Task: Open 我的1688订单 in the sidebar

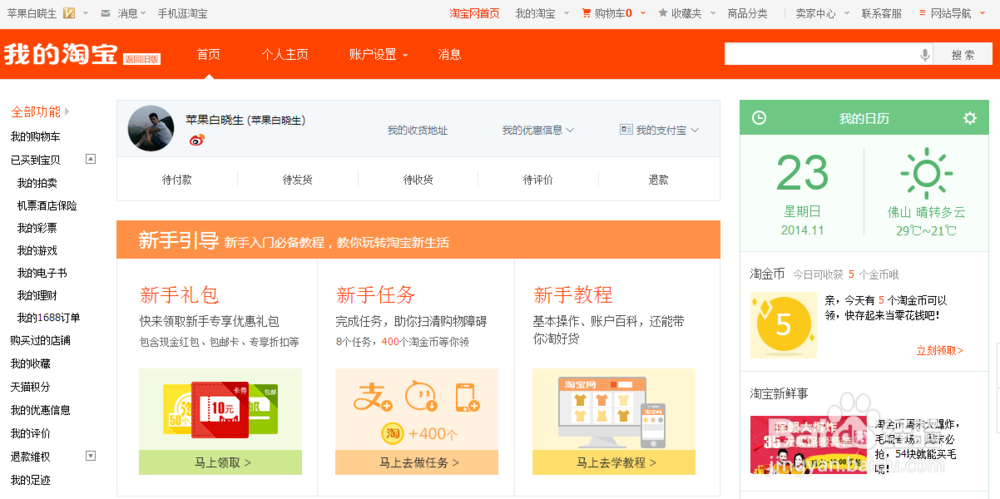Action: [x=48, y=318]
